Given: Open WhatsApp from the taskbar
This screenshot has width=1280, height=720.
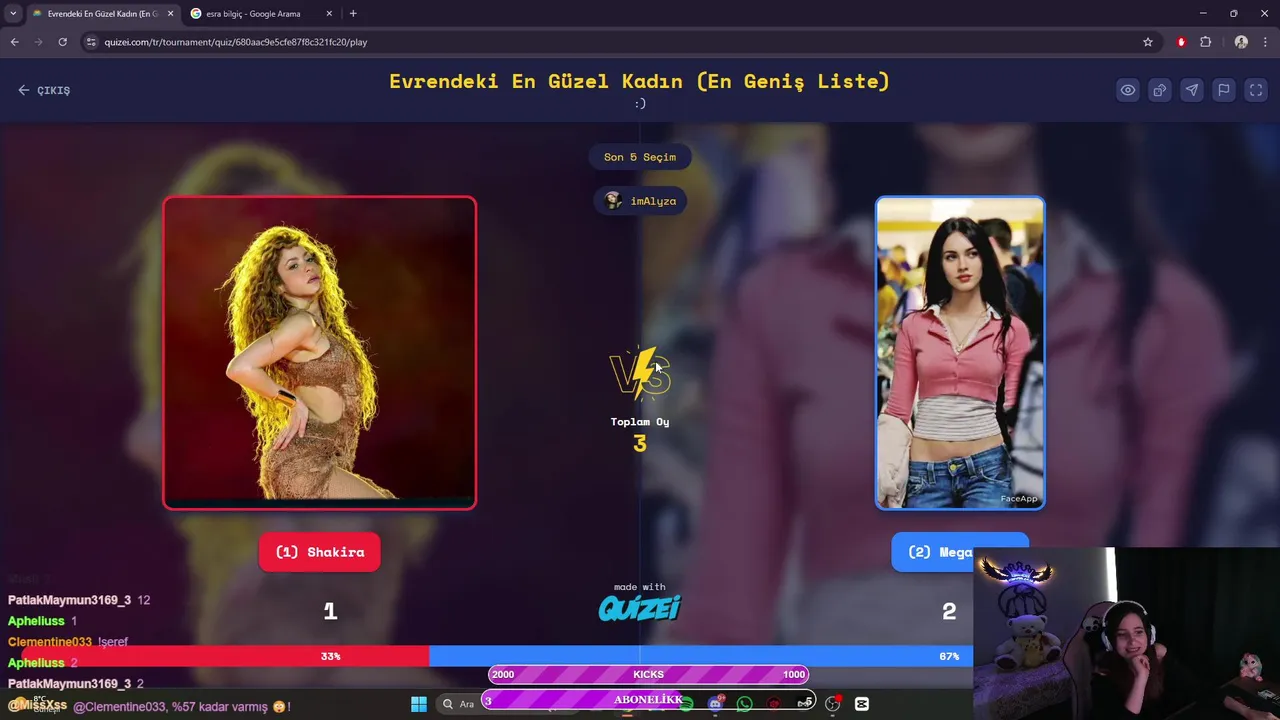Looking at the screenshot, I should point(744,704).
